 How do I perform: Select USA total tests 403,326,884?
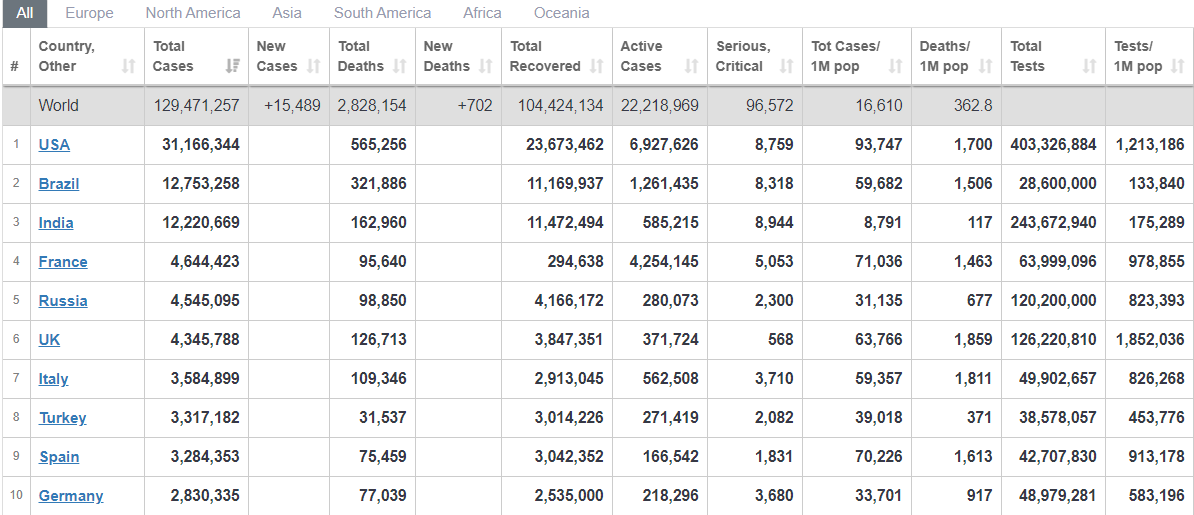(1053, 145)
